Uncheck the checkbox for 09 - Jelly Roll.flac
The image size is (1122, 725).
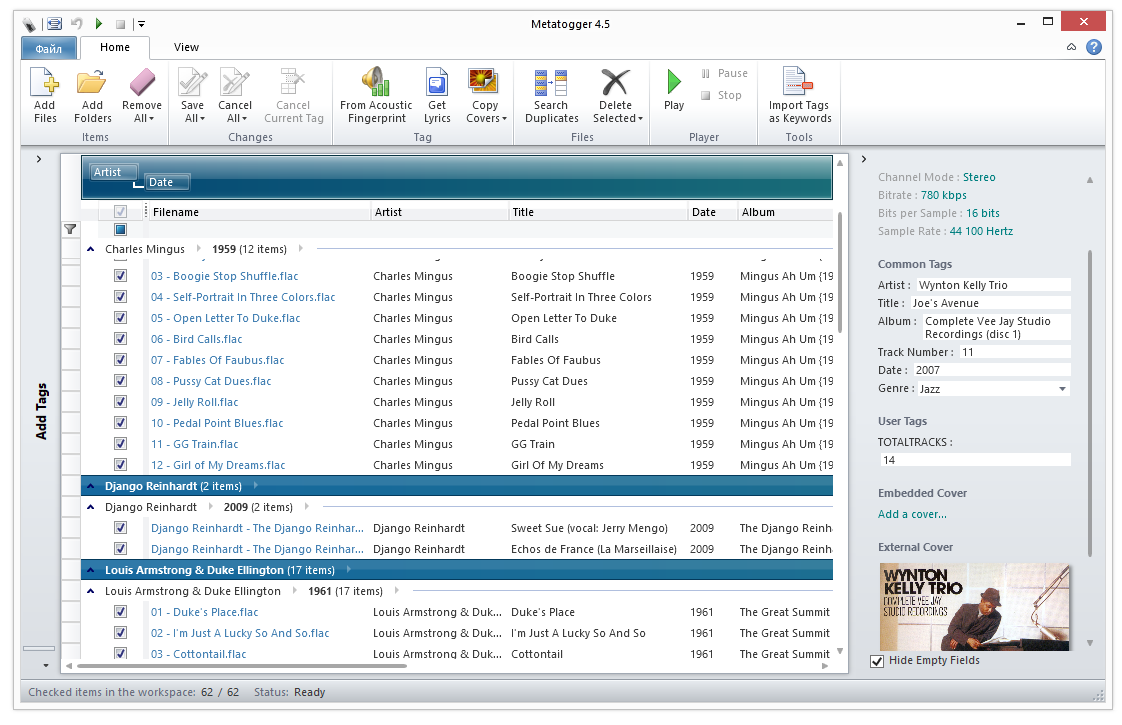click(120, 402)
